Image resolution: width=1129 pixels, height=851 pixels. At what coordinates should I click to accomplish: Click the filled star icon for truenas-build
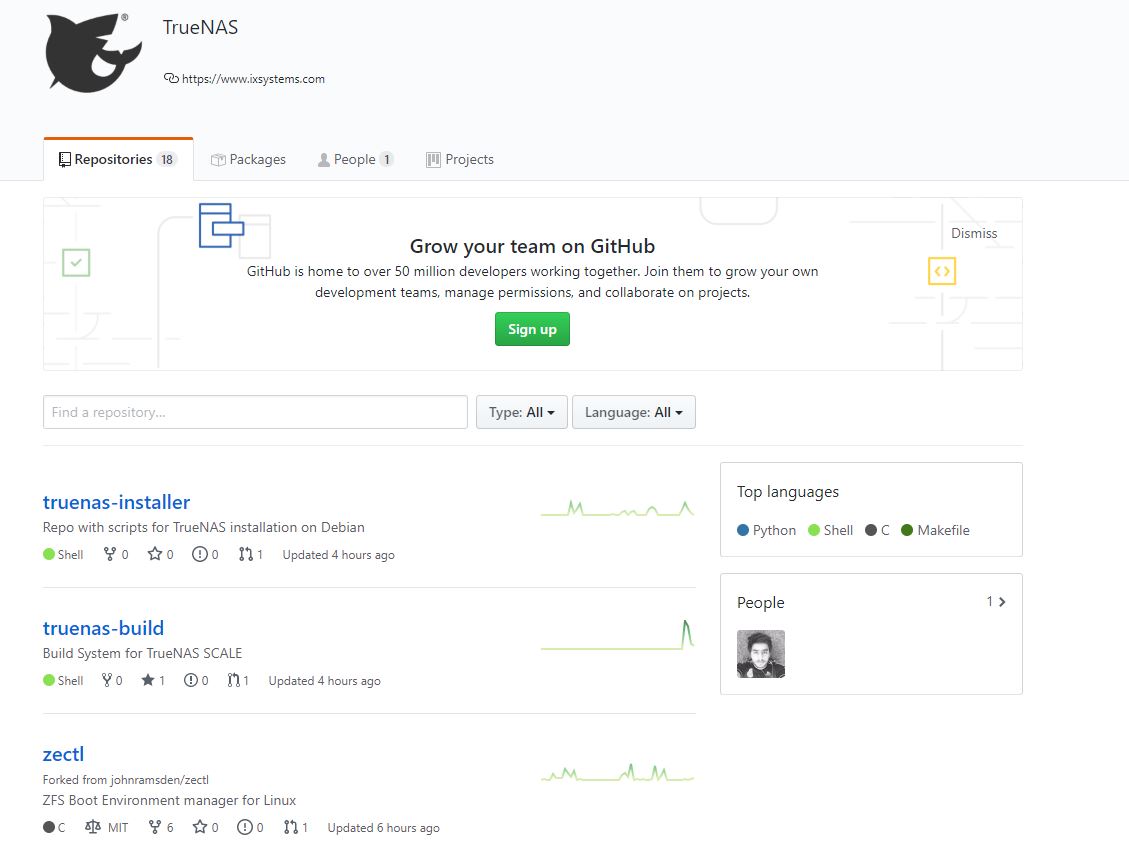148,680
